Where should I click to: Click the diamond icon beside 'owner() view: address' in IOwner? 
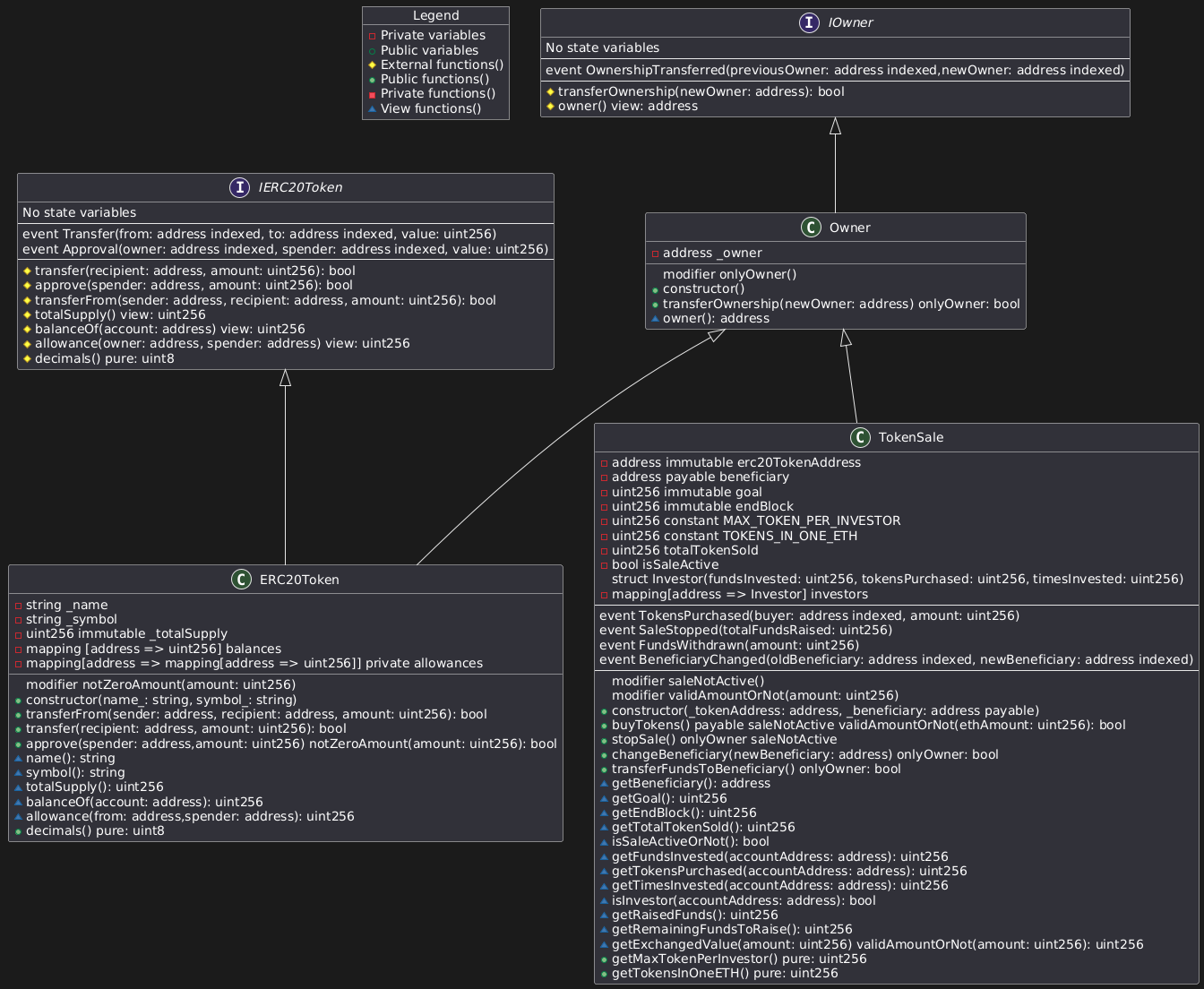tap(549, 107)
